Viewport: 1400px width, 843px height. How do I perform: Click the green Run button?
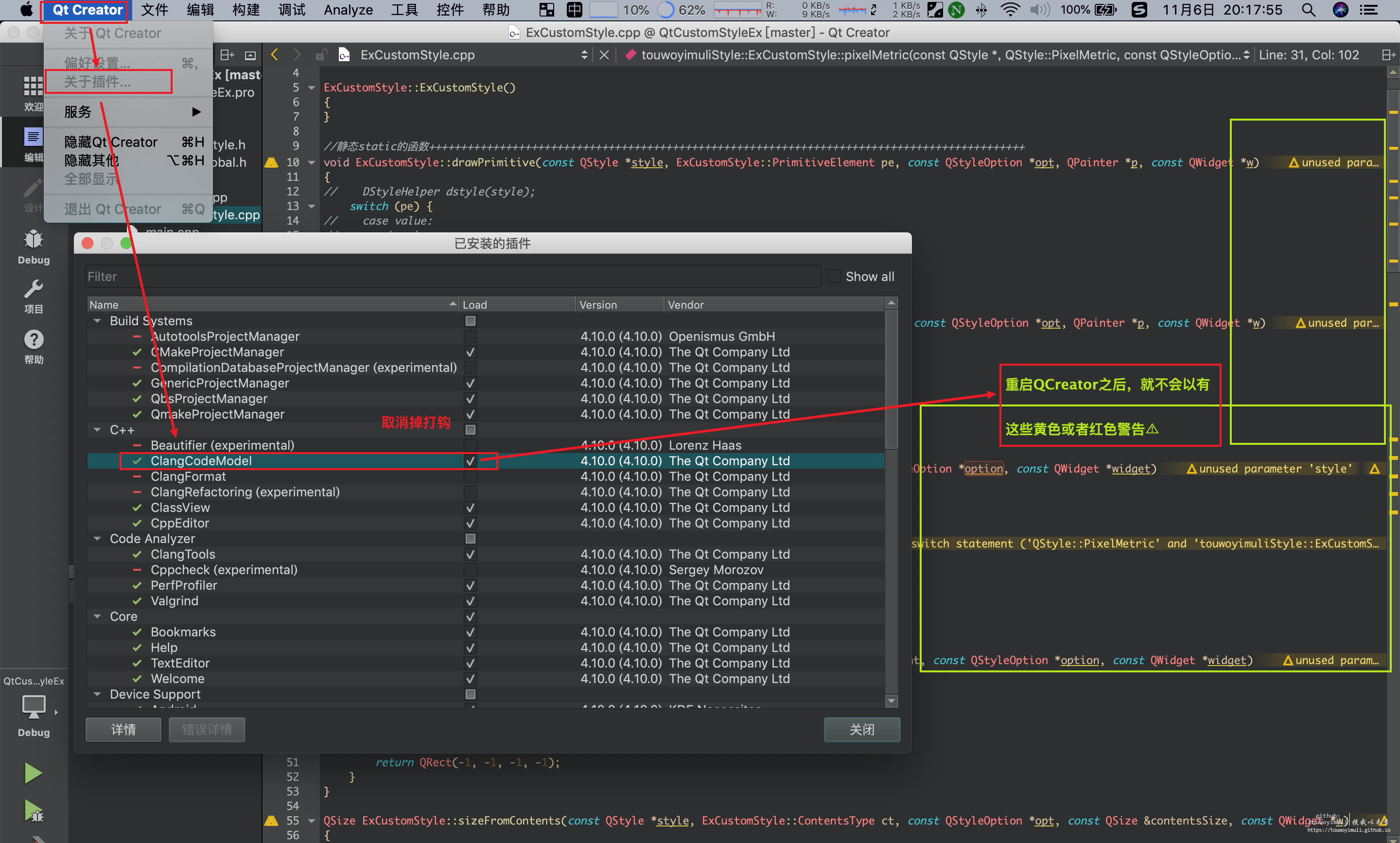click(33, 773)
